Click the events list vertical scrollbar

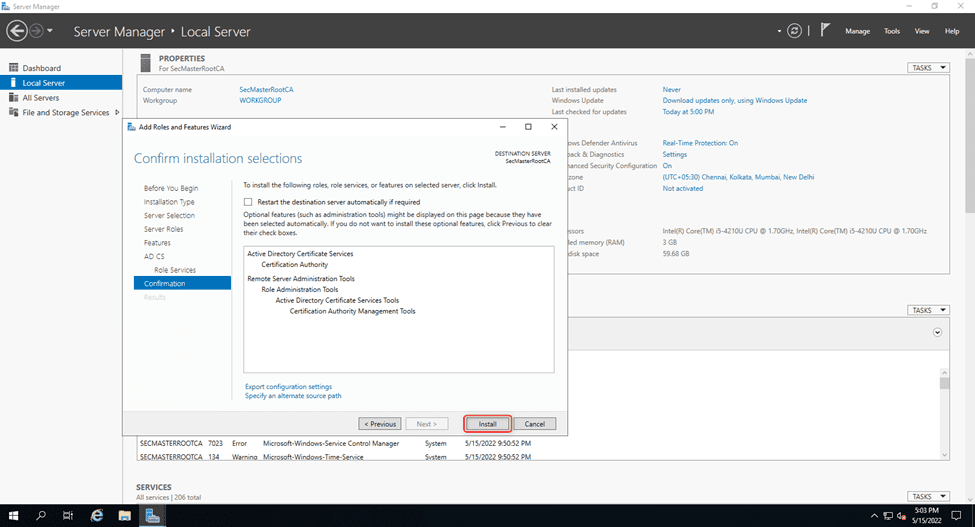pos(945,413)
